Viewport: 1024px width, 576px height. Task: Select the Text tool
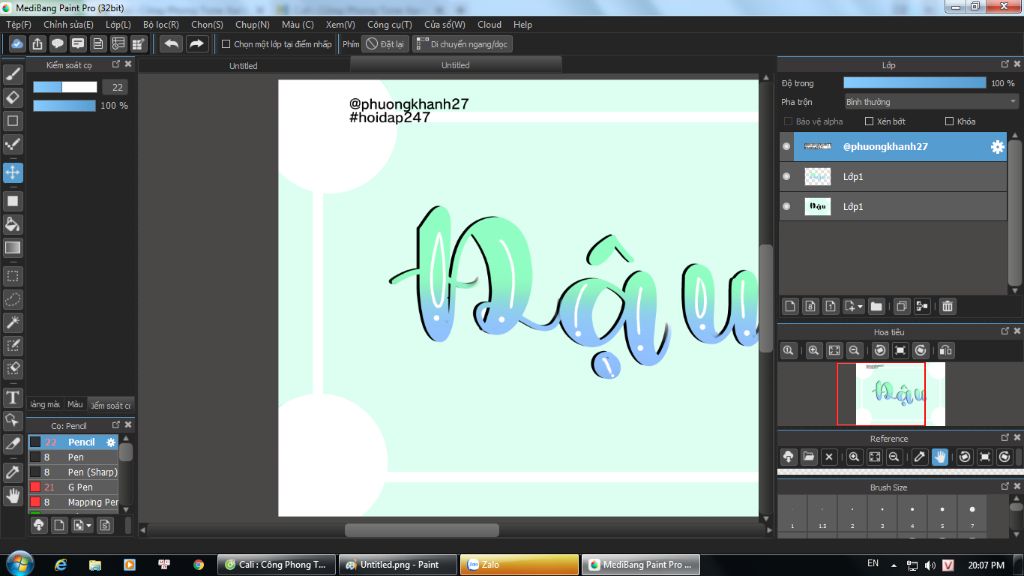tap(12, 397)
